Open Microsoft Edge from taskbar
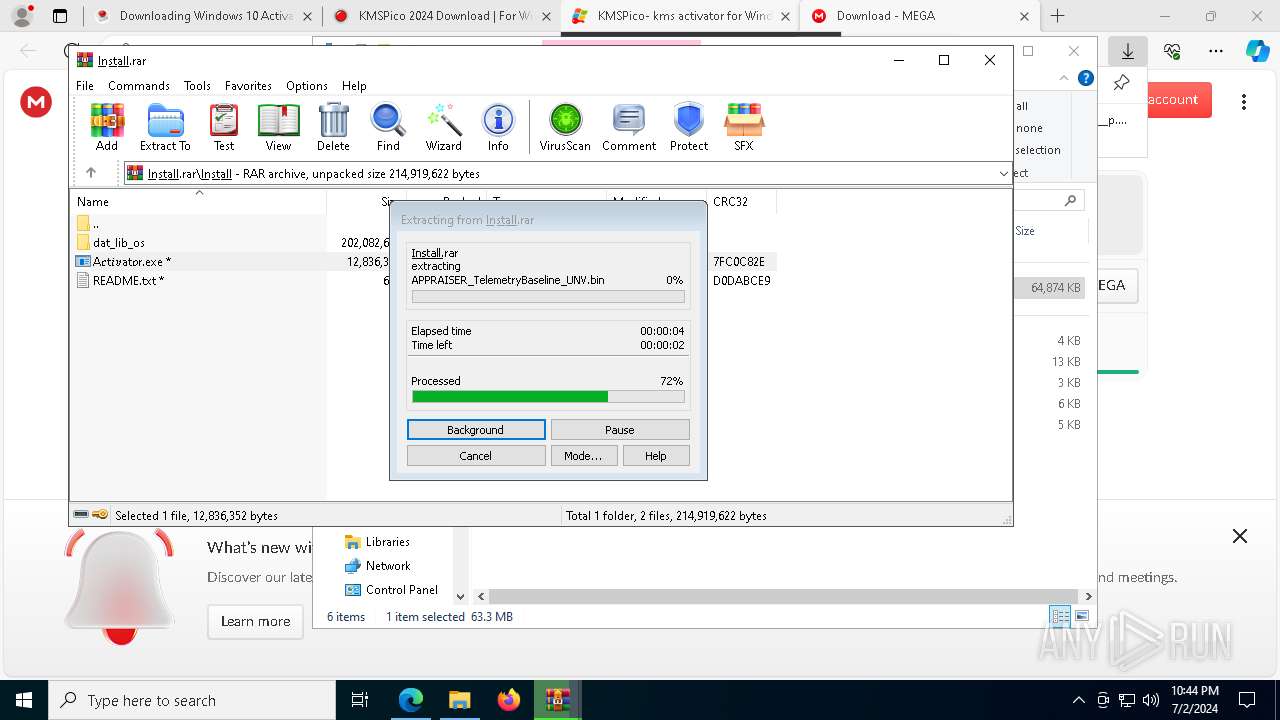This screenshot has width=1280, height=720. (411, 700)
